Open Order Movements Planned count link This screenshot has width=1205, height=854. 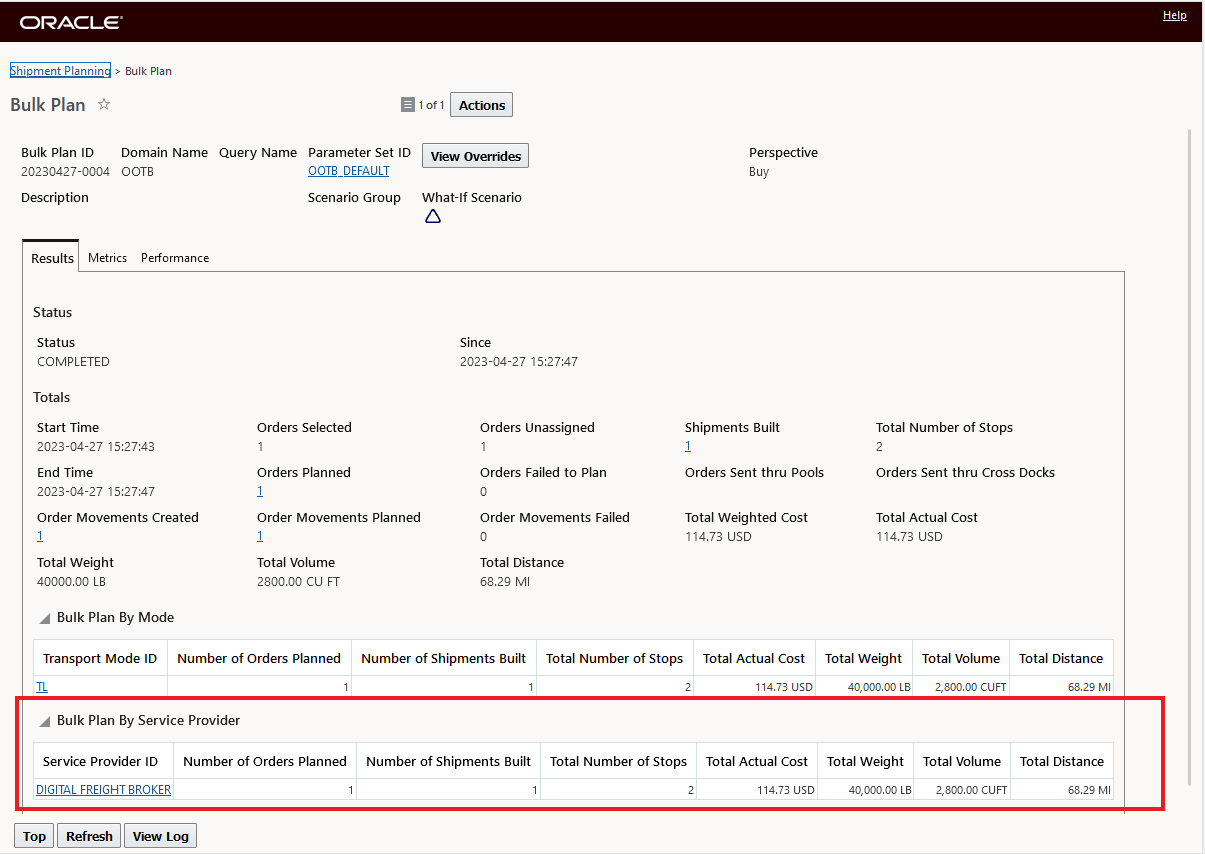point(260,536)
